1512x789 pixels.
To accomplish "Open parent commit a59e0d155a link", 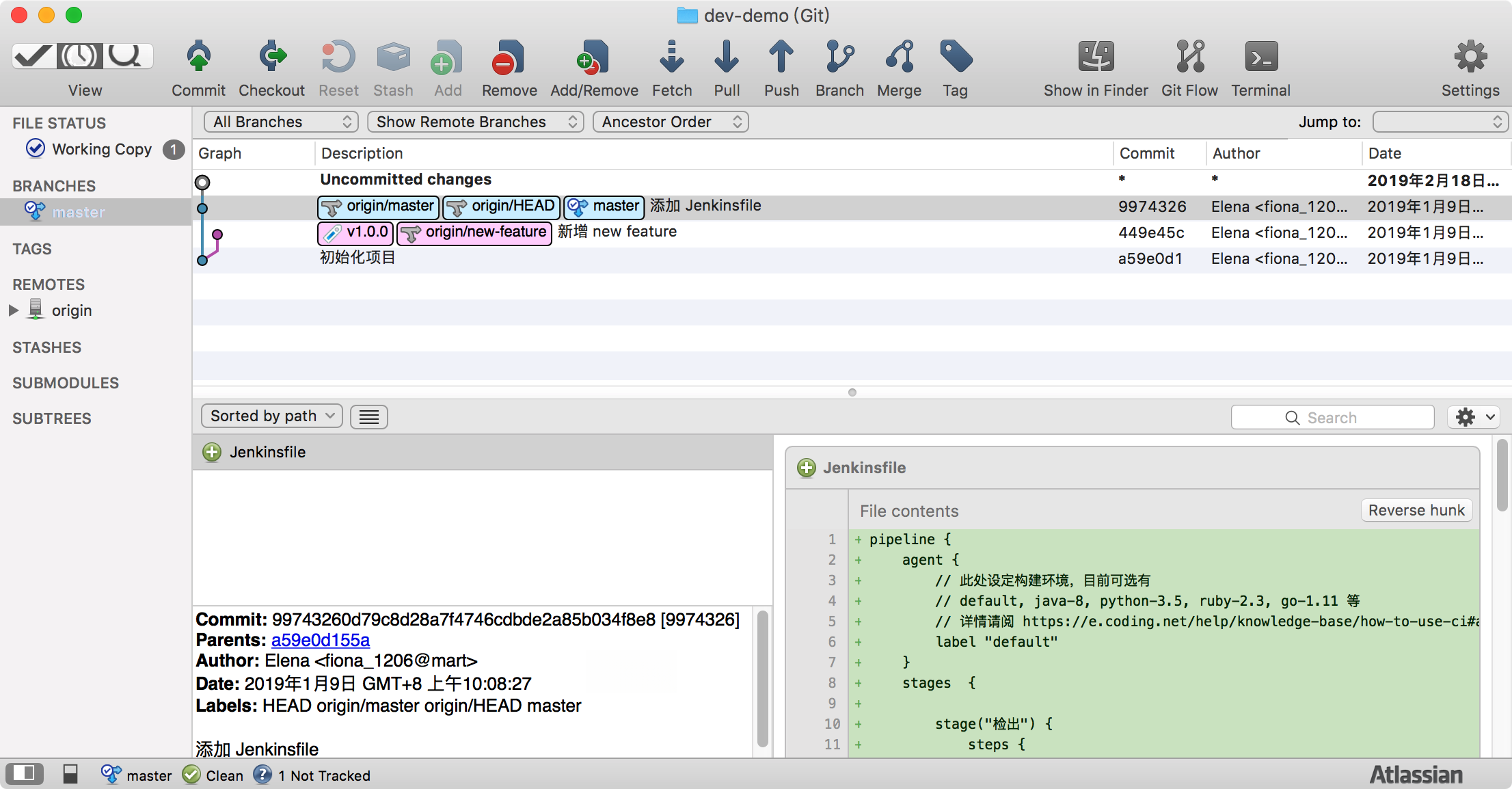I will coord(320,640).
